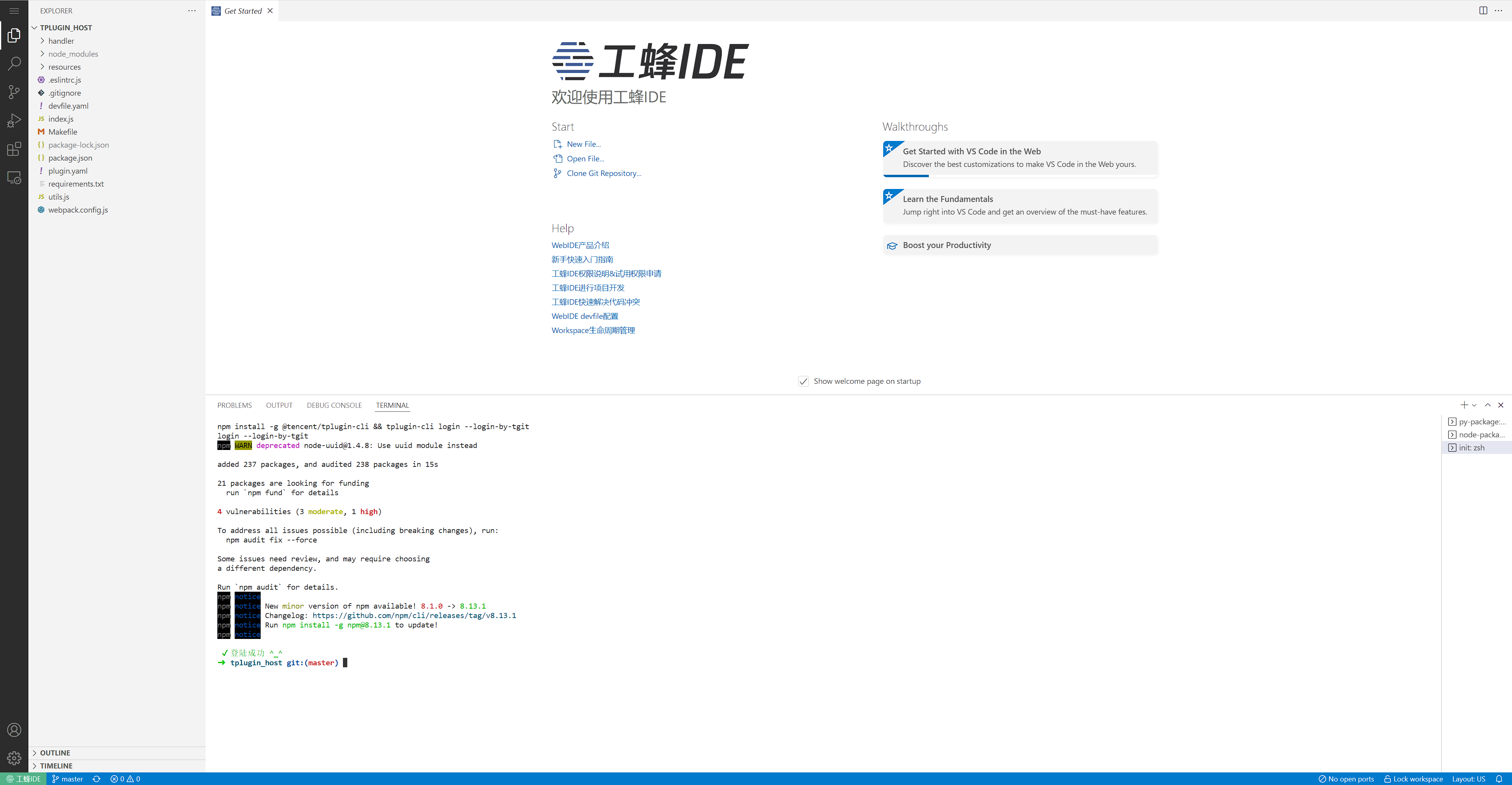Open editor more actions menu

pos(1498,11)
